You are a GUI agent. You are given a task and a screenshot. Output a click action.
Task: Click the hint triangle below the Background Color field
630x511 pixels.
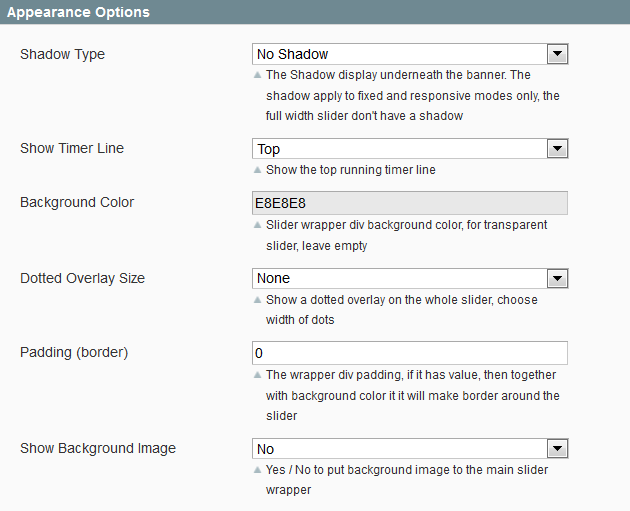(x=258, y=225)
